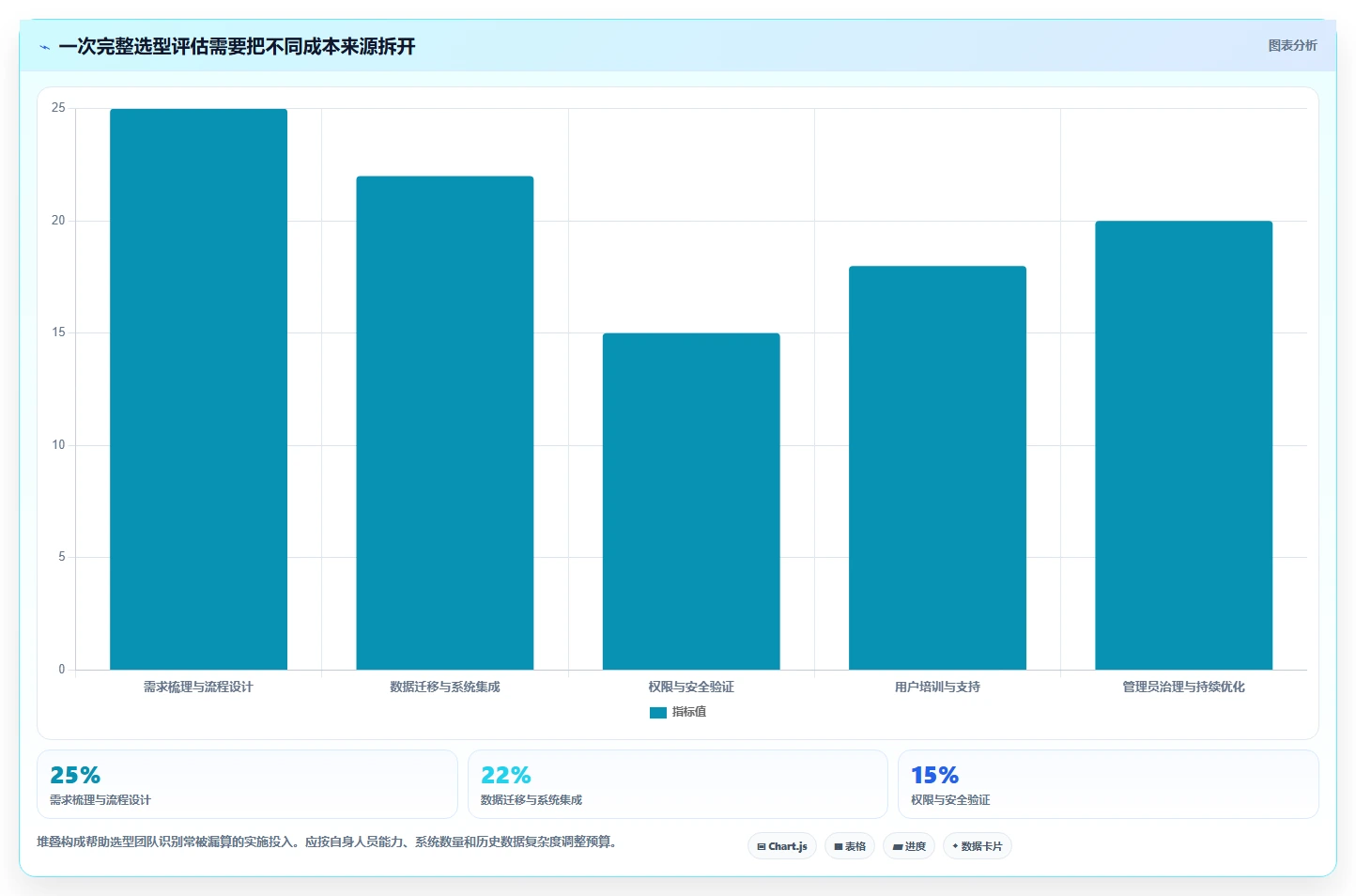Click the 25% value text
This screenshot has width=1356, height=896.
(x=75, y=776)
